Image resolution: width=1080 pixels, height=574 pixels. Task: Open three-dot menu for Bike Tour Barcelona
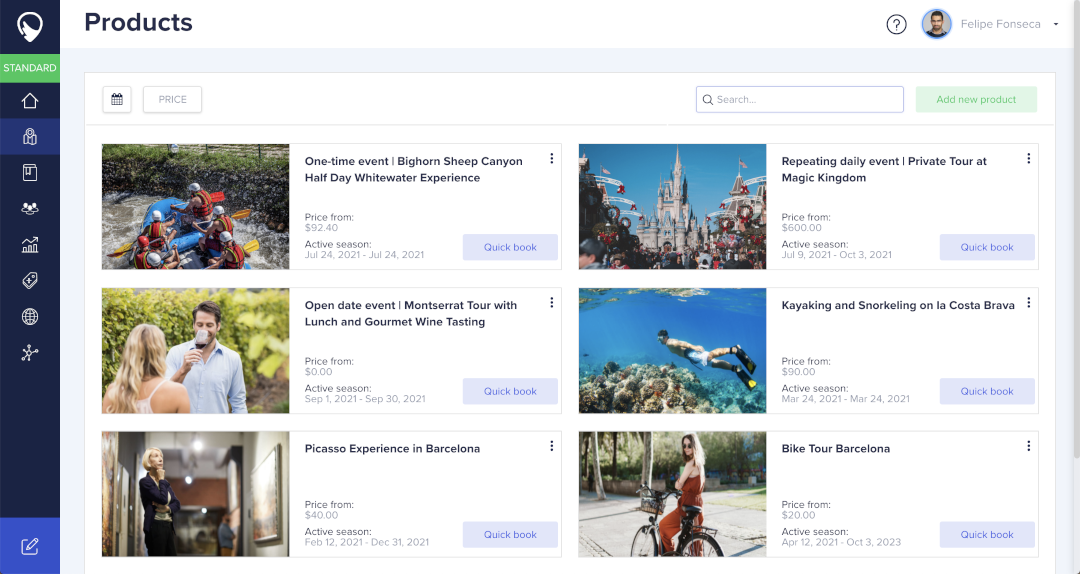pyautogui.click(x=1028, y=446)
